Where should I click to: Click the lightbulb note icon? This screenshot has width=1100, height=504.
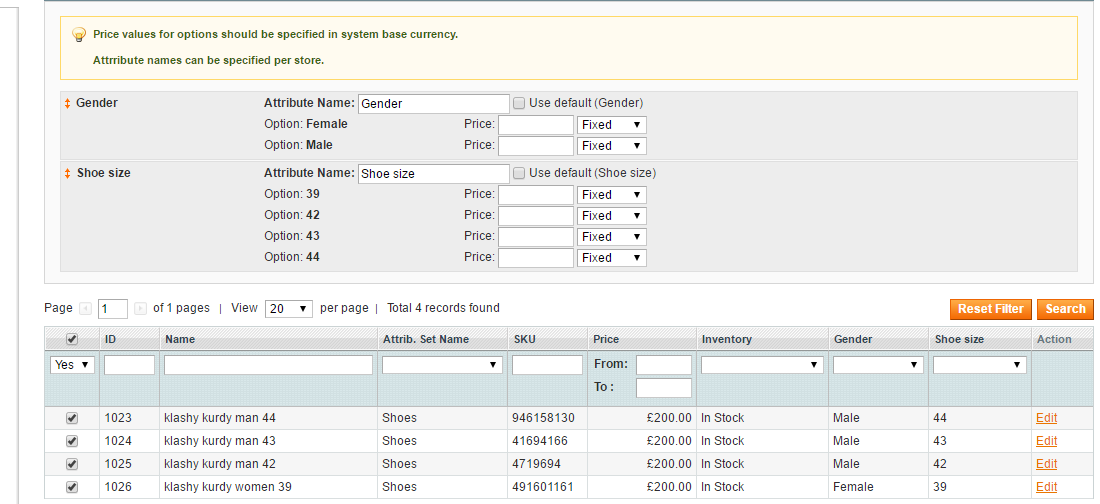79,35
